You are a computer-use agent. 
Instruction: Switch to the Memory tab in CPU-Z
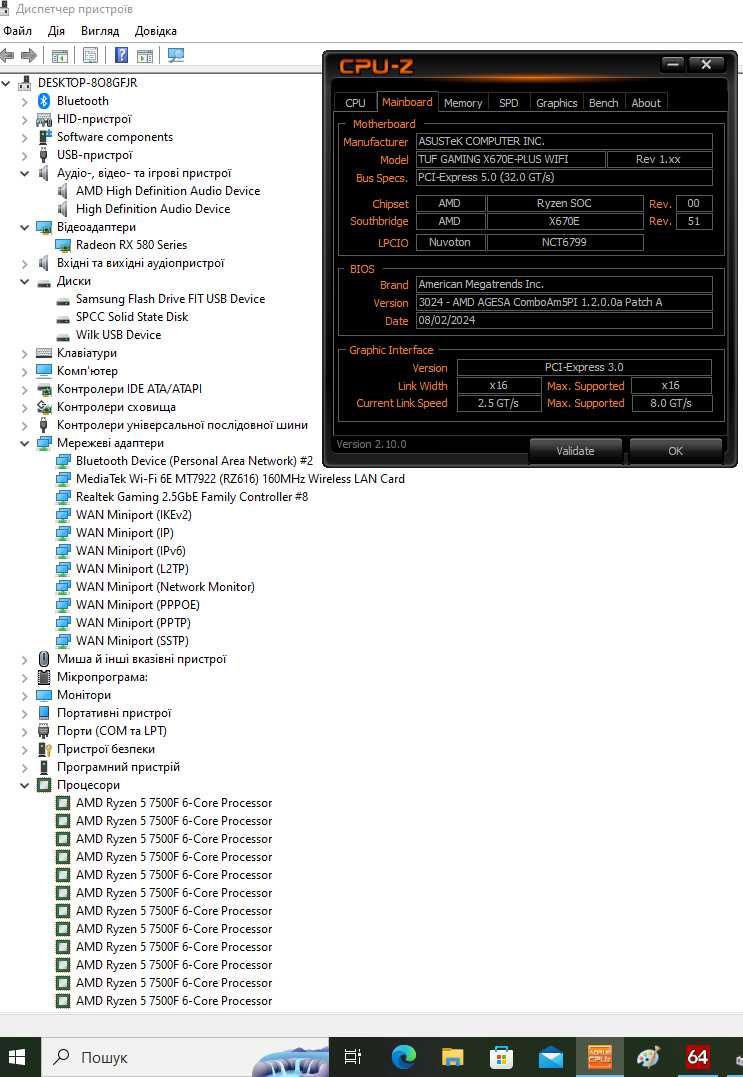coord(463,102)
